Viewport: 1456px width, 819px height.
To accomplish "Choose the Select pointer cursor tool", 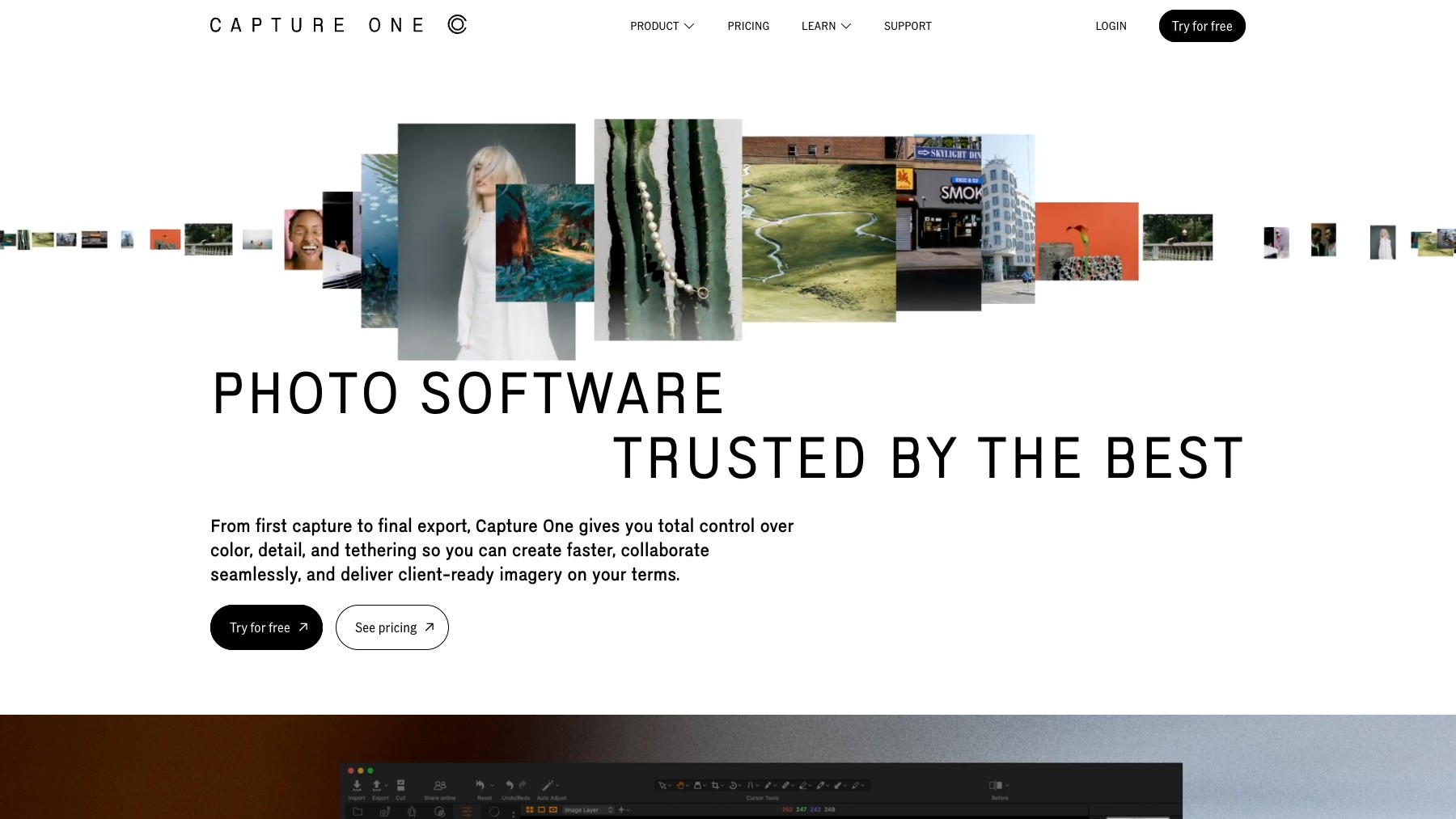I will [662, 785].
